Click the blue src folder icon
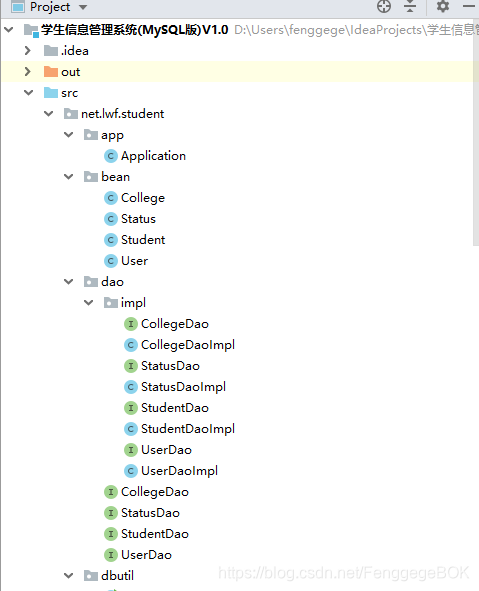Image resolution: width=479 pixels, height=591 pixels. (51, 93)
